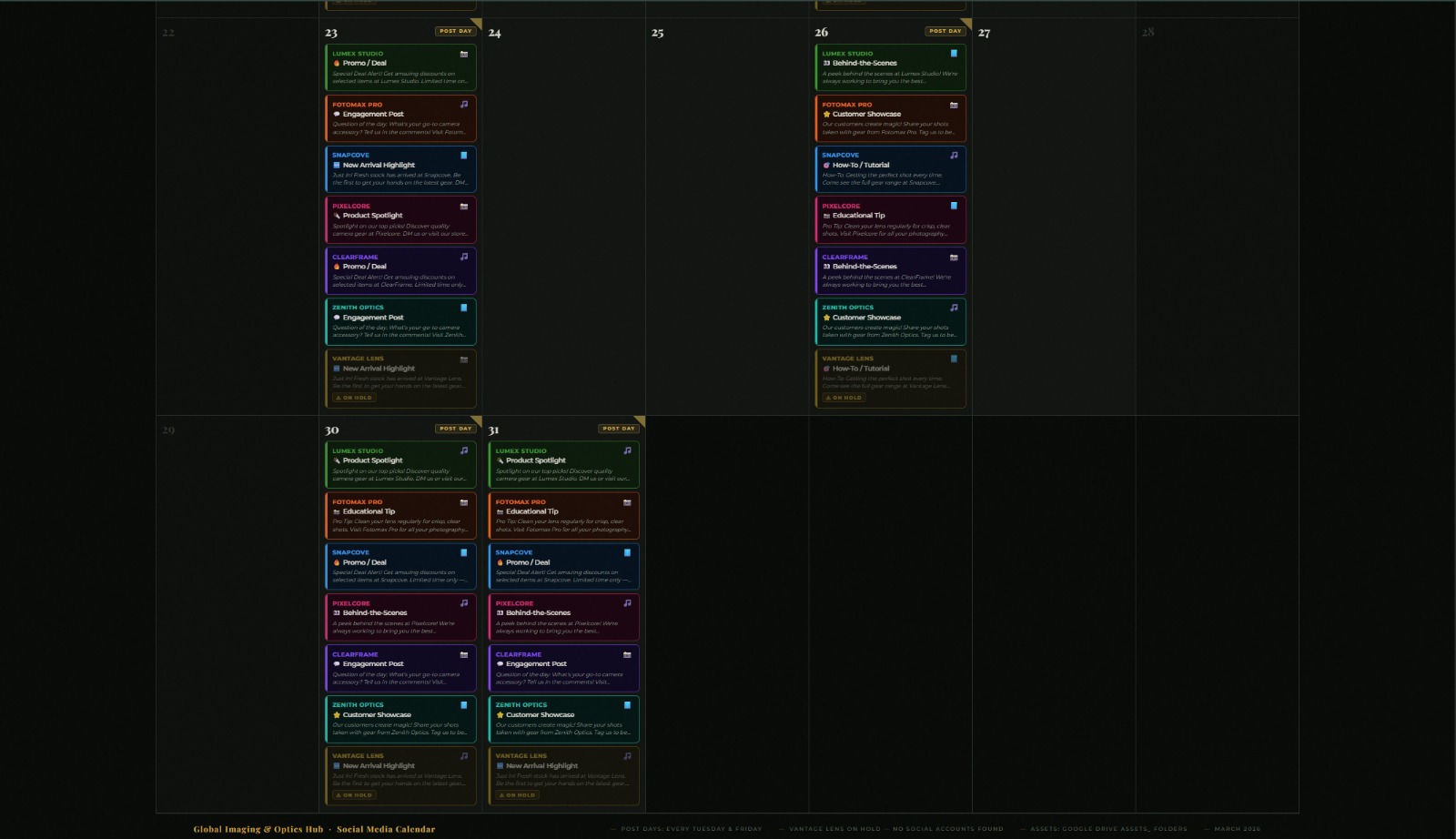Click the music note icon on Lumex Studio's day 30 card
Image resolution: width=1456 pixels, height=839 pixels.
(463, 450)
